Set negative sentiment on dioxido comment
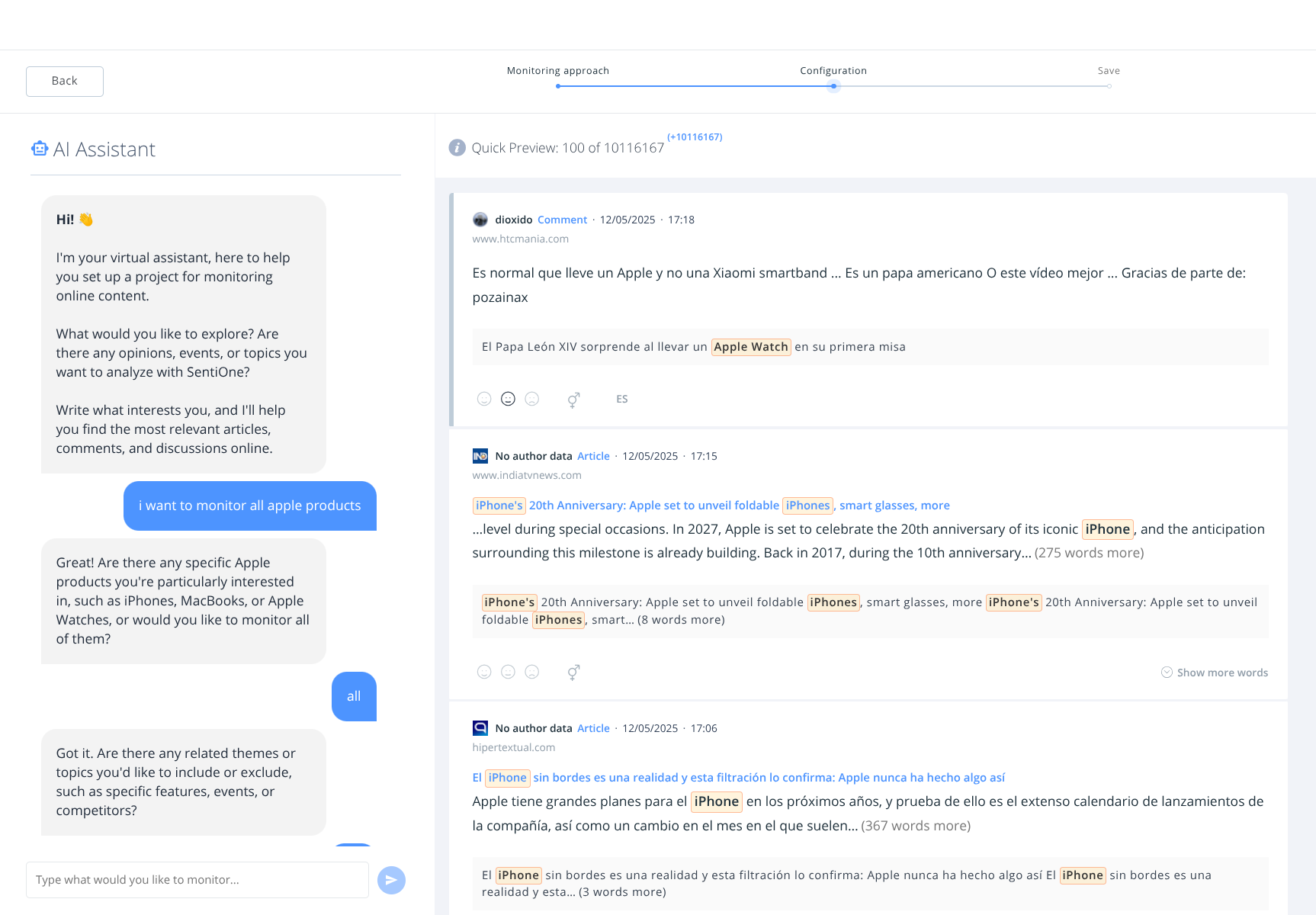This screenshot has height=915, width=1316. point(532,399)
